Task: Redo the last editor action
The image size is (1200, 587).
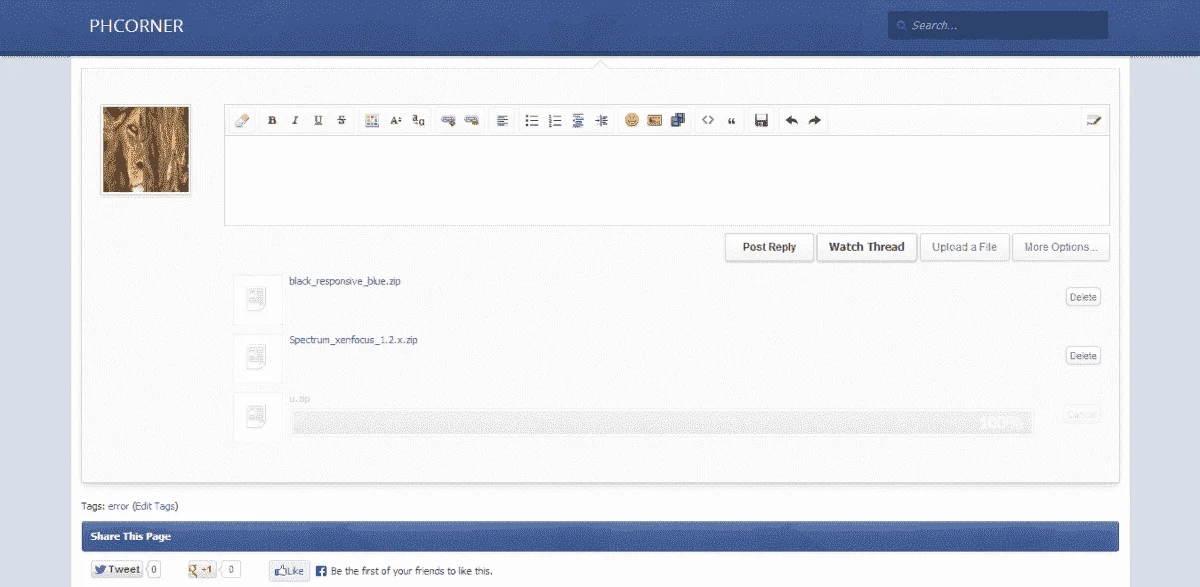Action: (x=815, y=120)
